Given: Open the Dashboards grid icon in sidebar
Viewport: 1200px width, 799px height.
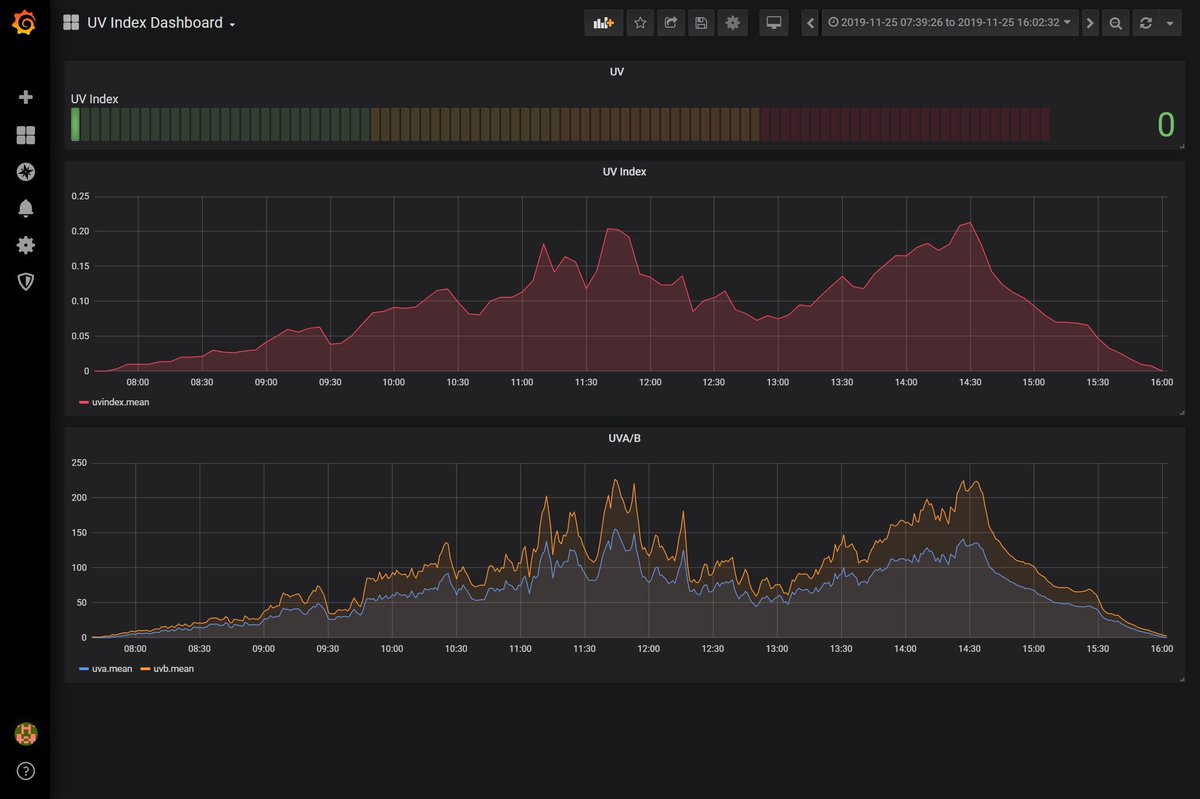Looking at the screenshot, I should [x=26, y=135].
